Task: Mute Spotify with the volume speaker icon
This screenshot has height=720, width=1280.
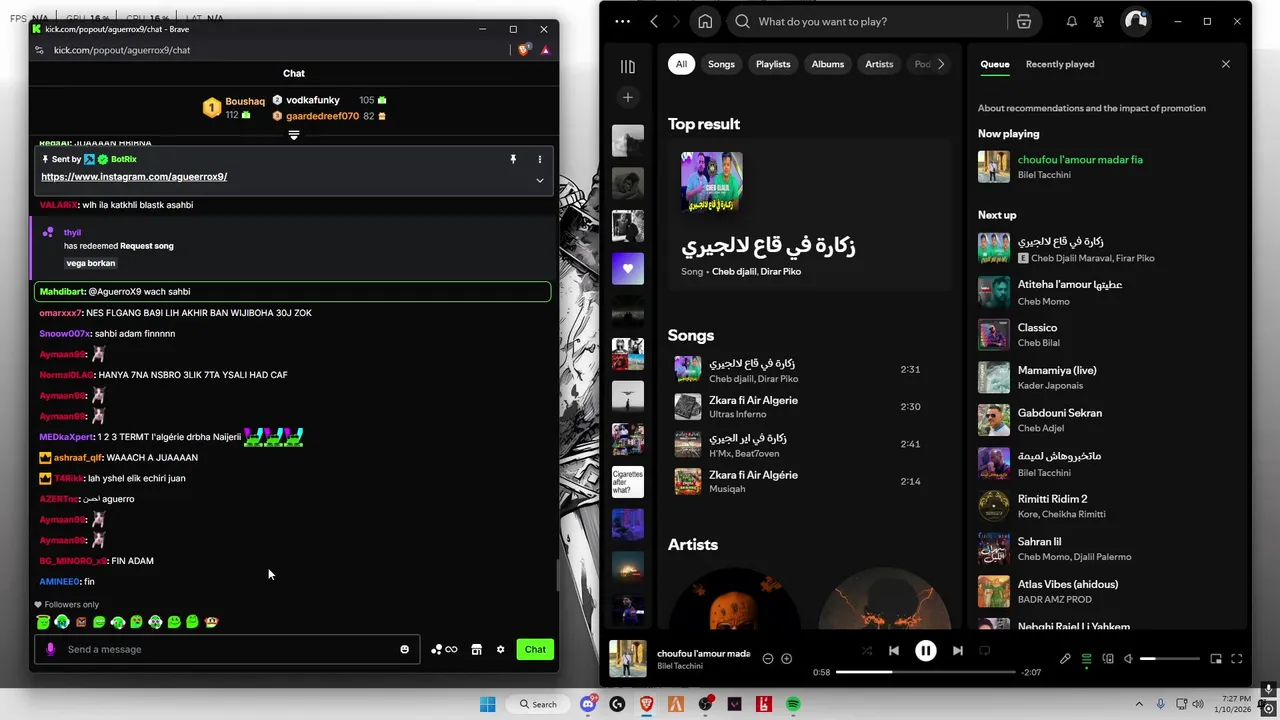Action: (x=1128, y=659)
